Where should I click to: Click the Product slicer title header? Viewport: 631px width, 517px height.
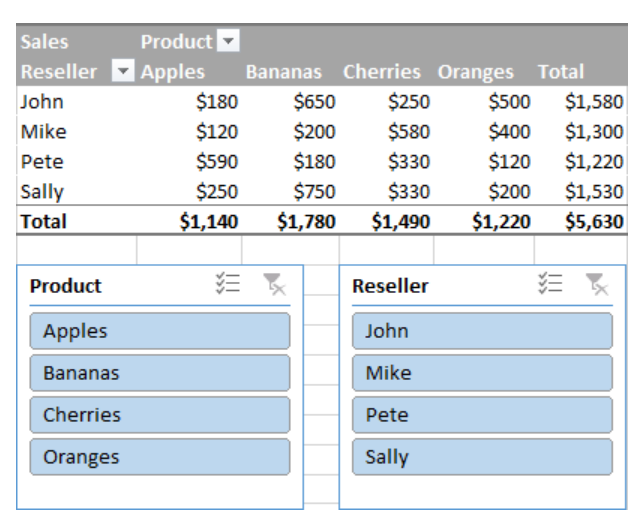66,286
